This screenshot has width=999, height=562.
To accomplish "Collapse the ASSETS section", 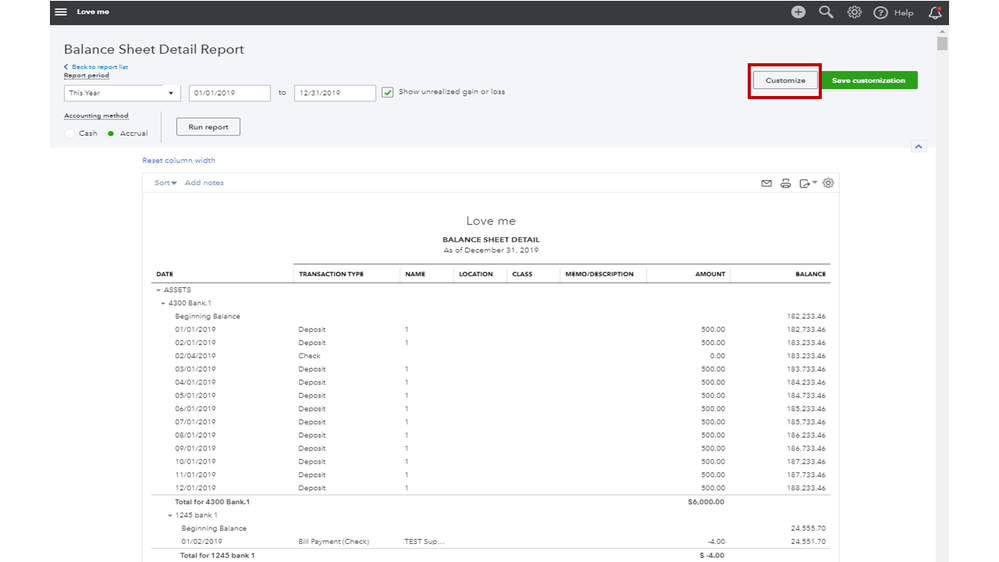I will click(158, 290).
